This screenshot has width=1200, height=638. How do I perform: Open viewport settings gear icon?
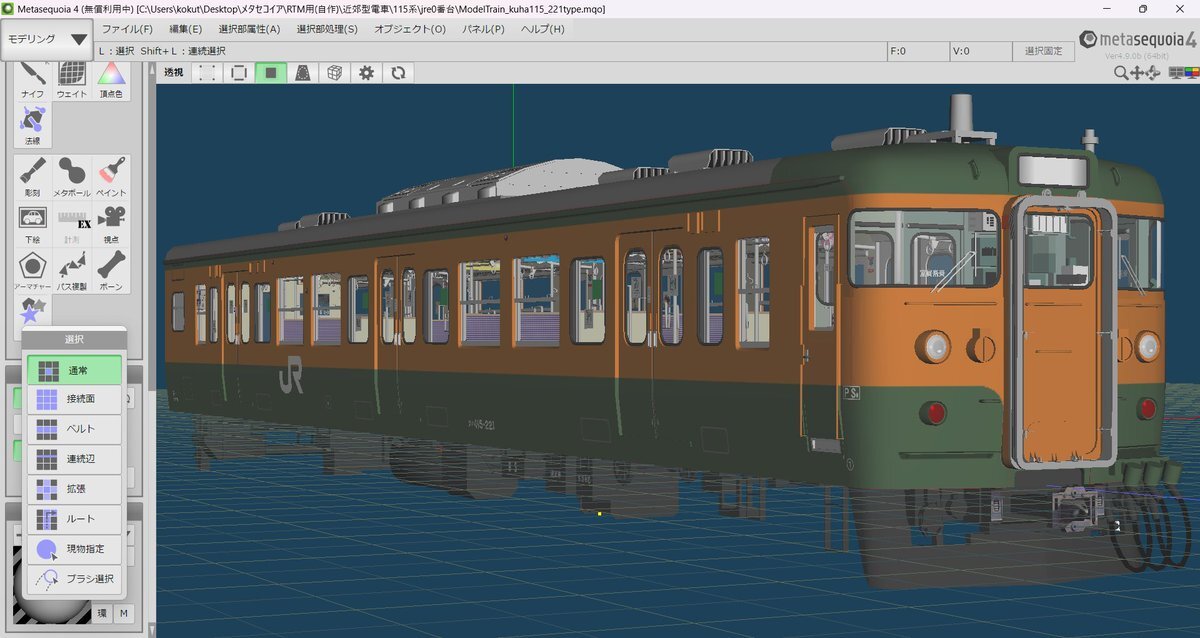367,72
